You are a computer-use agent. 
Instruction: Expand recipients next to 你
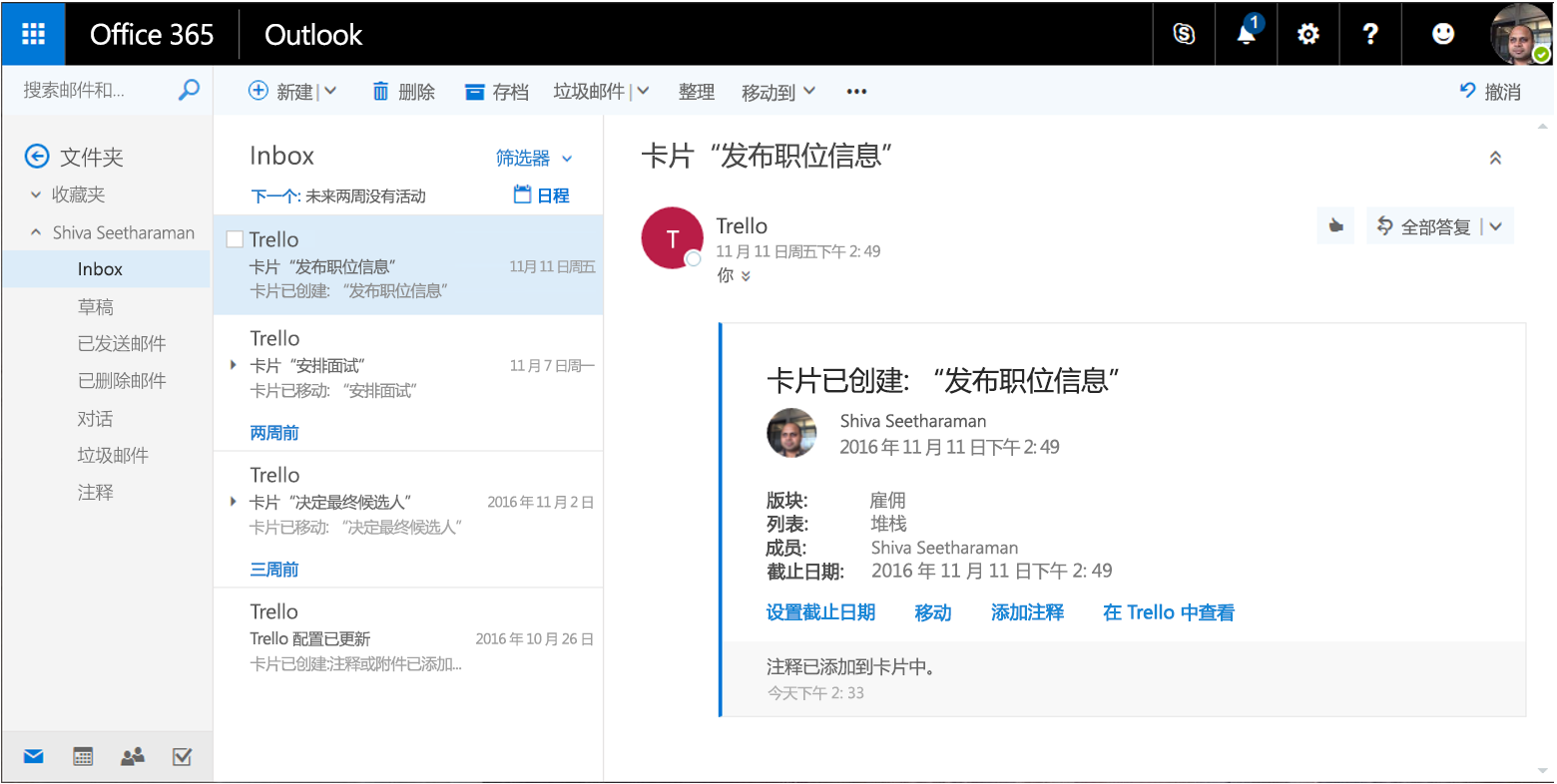click(745, 276)
